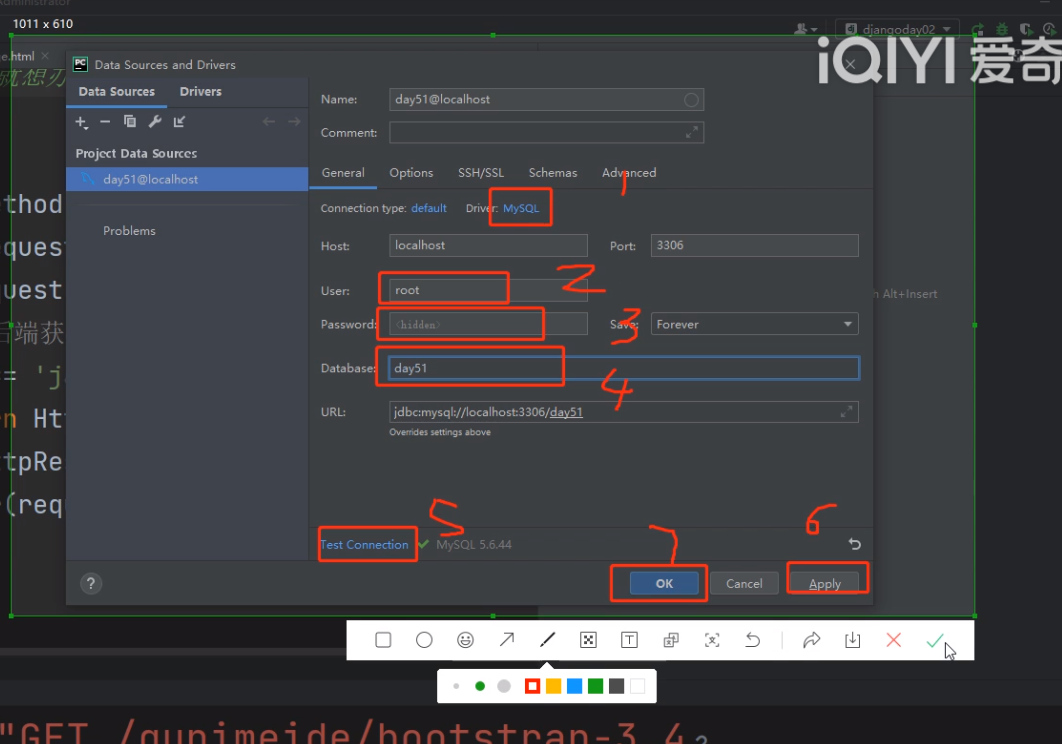Save the screenshot with download icon

coord(853,640)
